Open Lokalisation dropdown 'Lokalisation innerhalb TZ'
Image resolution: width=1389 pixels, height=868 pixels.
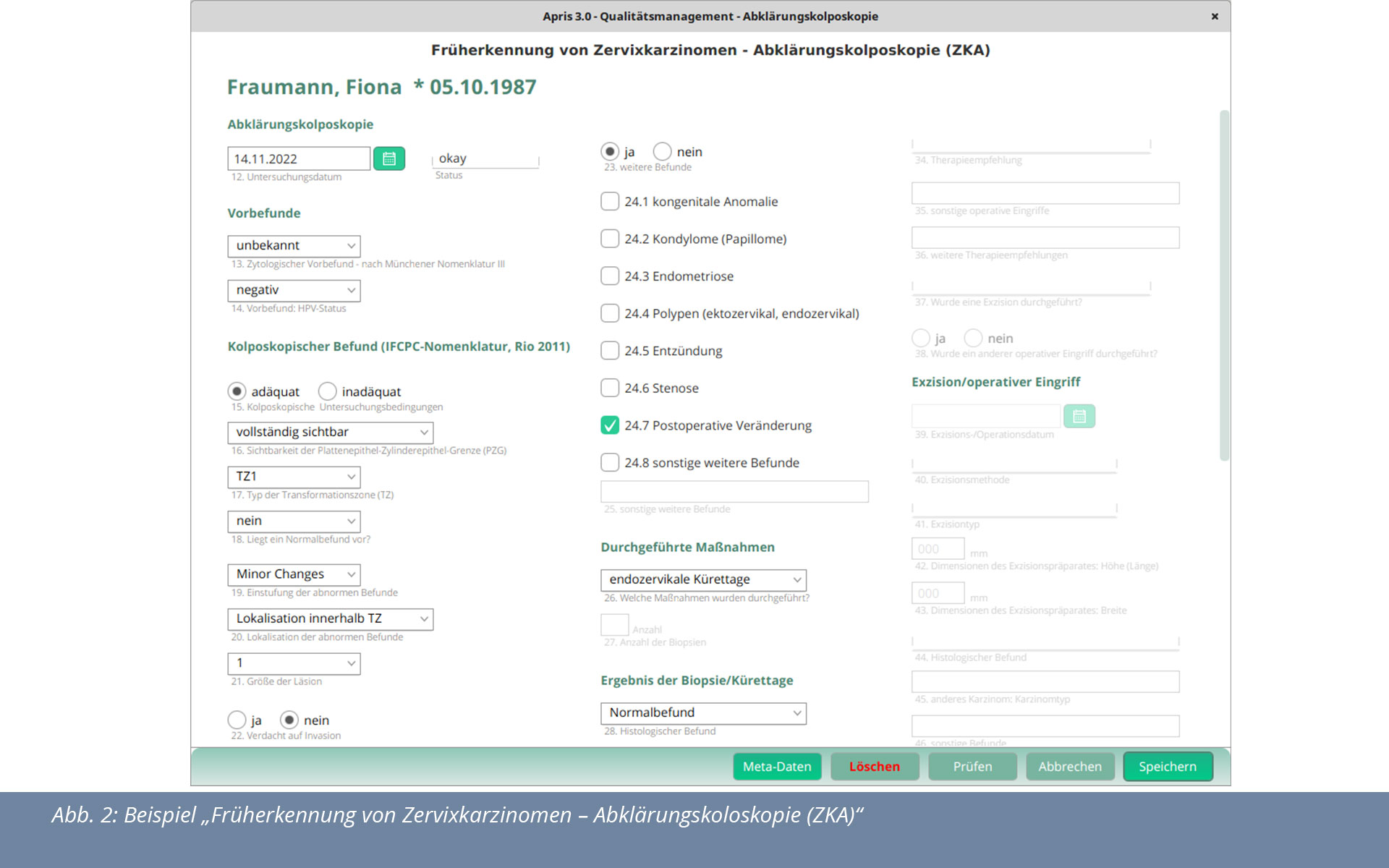click(x=331, y=619)
